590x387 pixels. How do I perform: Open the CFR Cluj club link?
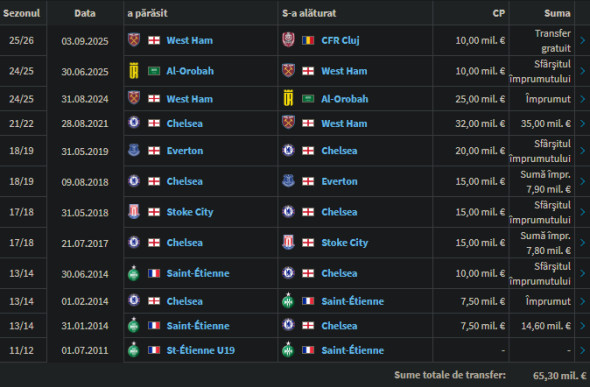click(x=340, y=40)
